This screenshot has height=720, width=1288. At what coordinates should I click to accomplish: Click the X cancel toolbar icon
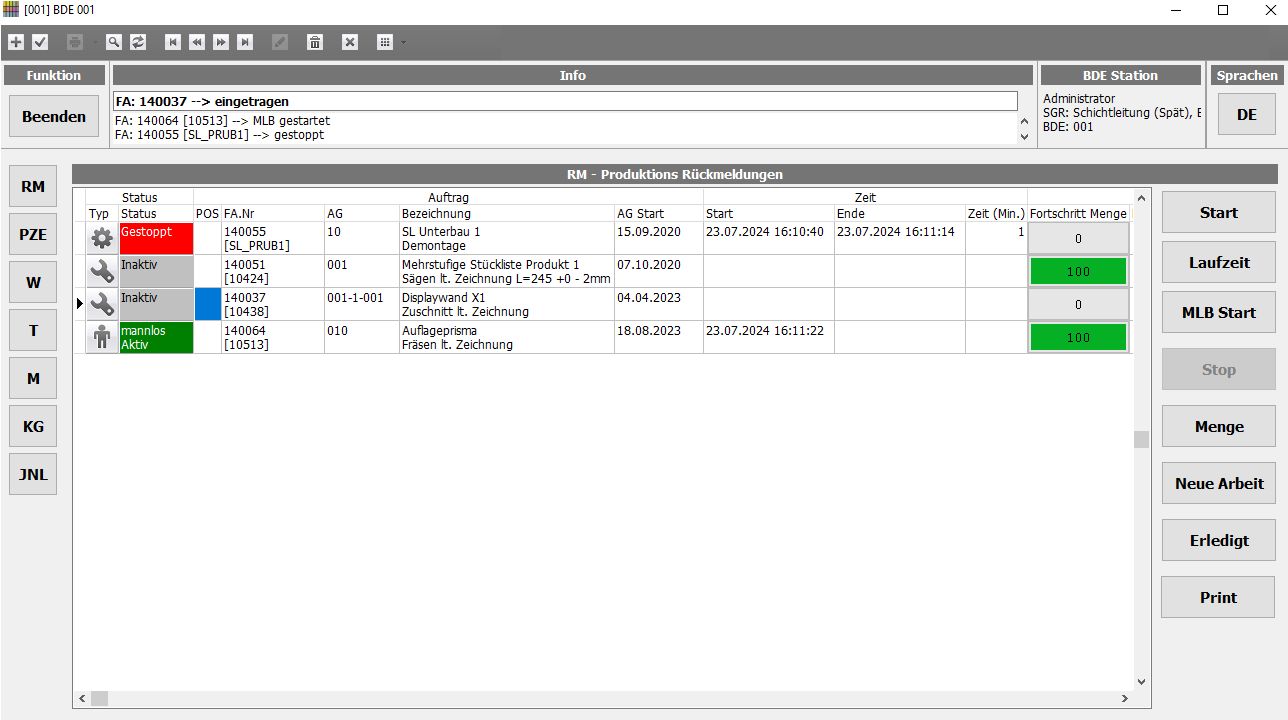[x=350, y=42]
